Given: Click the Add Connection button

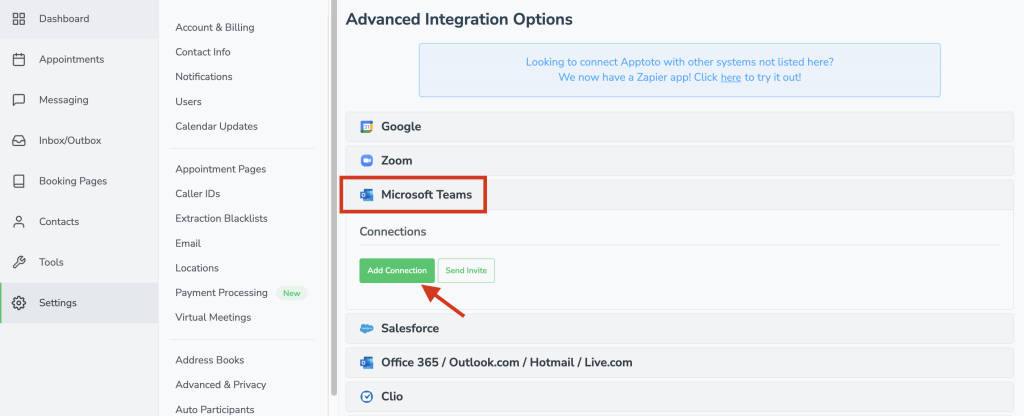Looking at the screenshot, I should tap(397, 270).
